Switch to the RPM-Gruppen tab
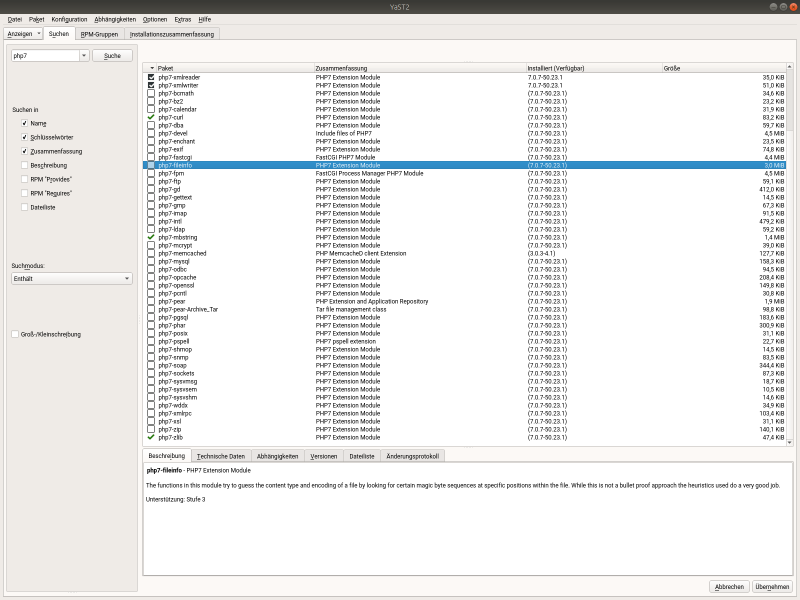800x600 pixels. (99, 34)
